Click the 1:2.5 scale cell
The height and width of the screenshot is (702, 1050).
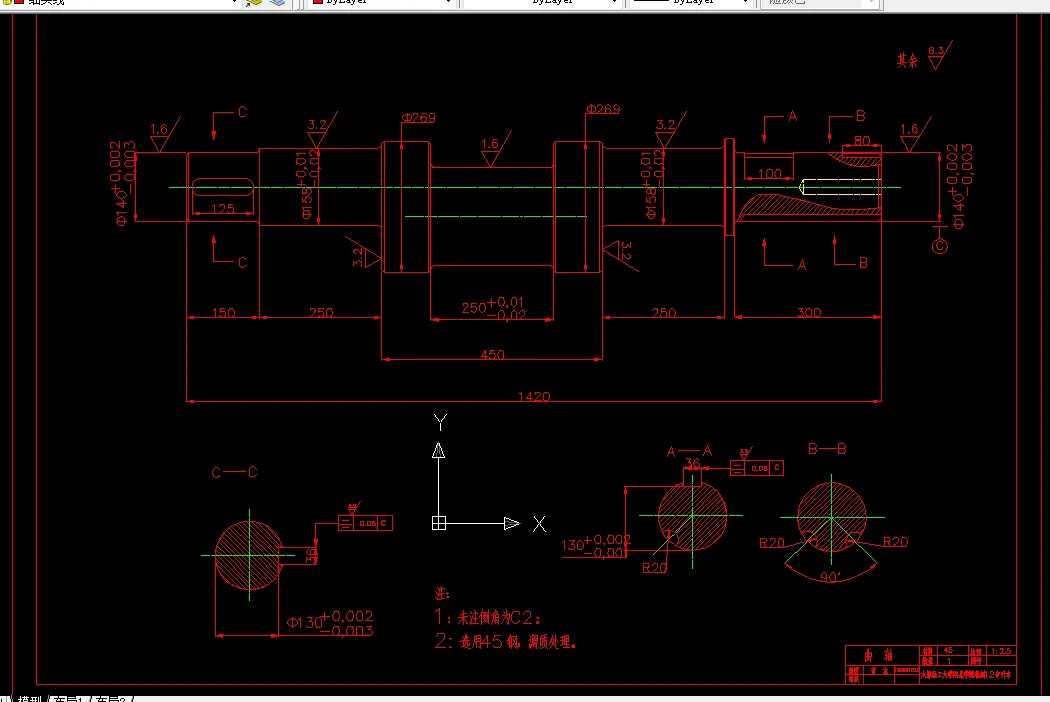point(1001,650)
